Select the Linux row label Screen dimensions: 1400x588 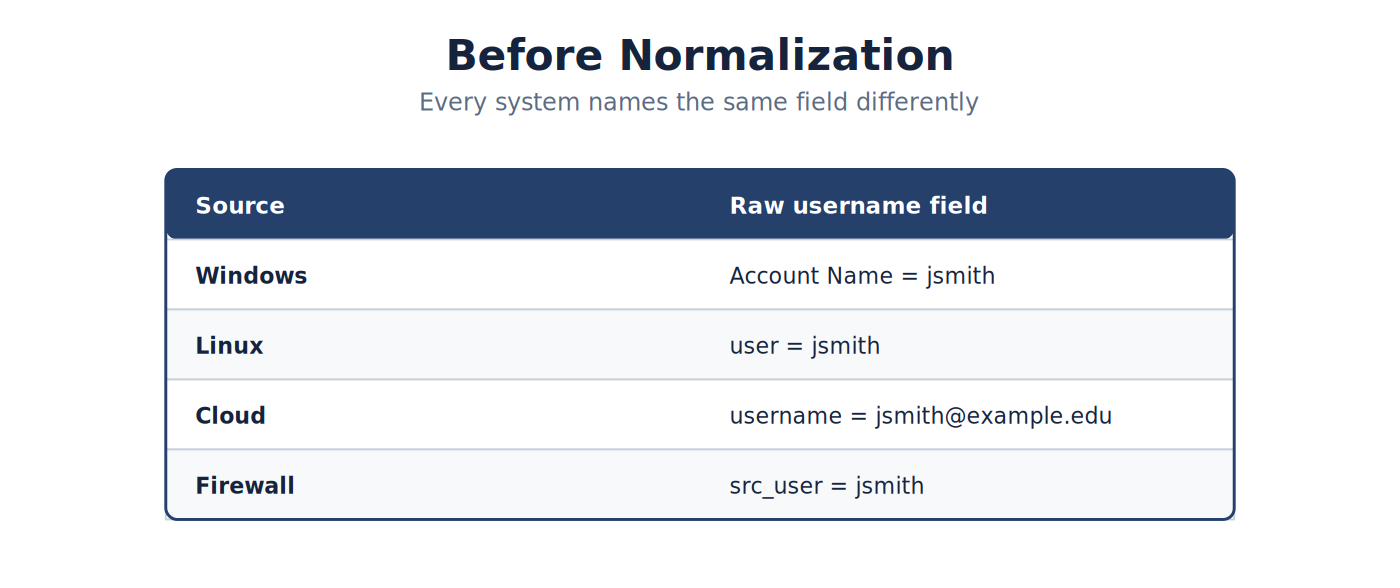click(x=229, y=346)
